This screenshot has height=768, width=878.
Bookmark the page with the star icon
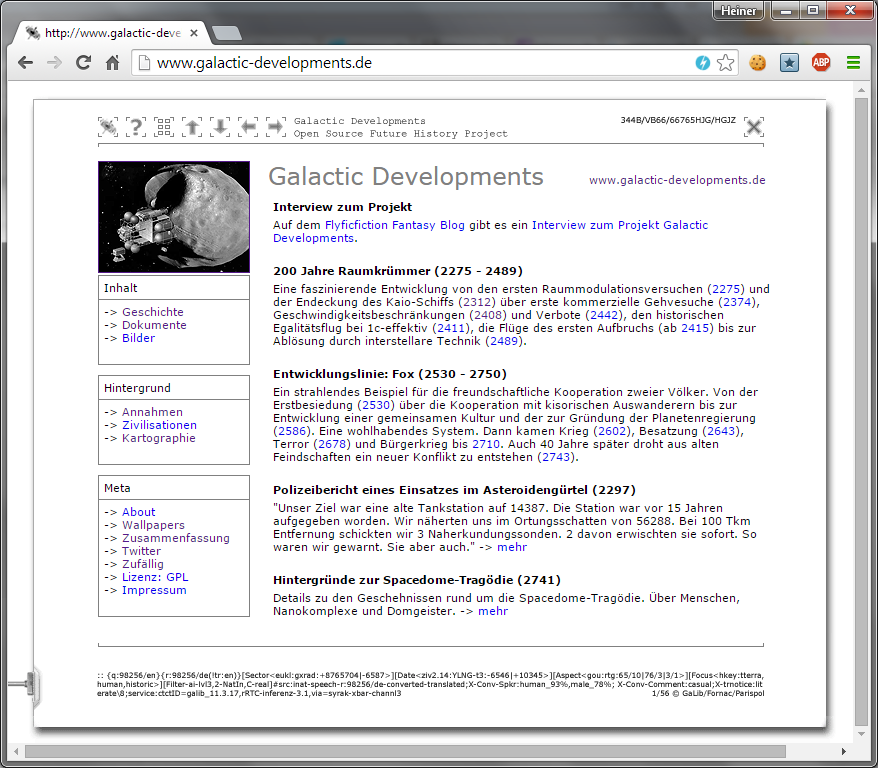click(x=726, y=63)
